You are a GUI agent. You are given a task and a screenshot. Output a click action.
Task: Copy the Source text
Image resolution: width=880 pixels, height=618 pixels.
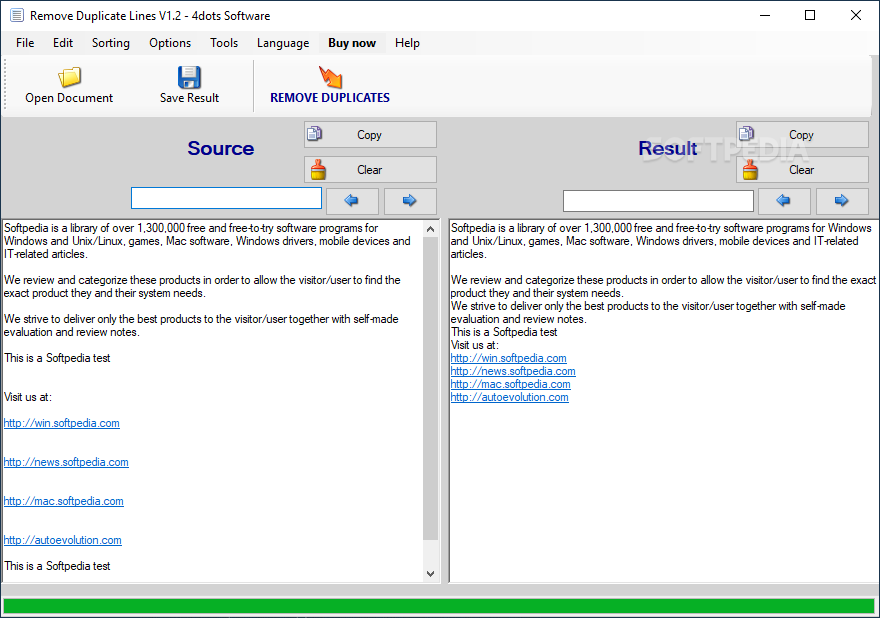370,135
